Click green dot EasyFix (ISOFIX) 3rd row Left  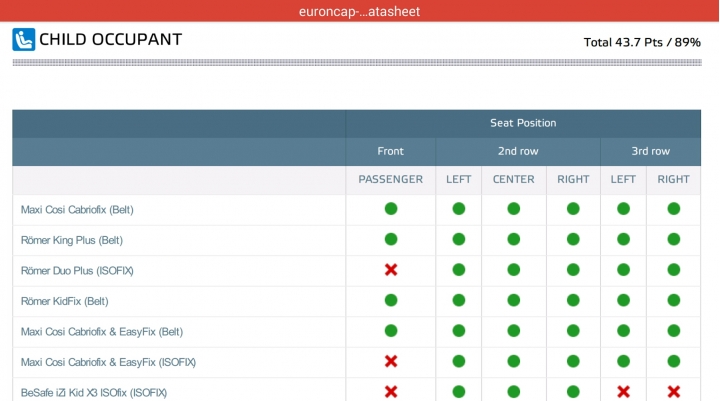click(623, 361)
